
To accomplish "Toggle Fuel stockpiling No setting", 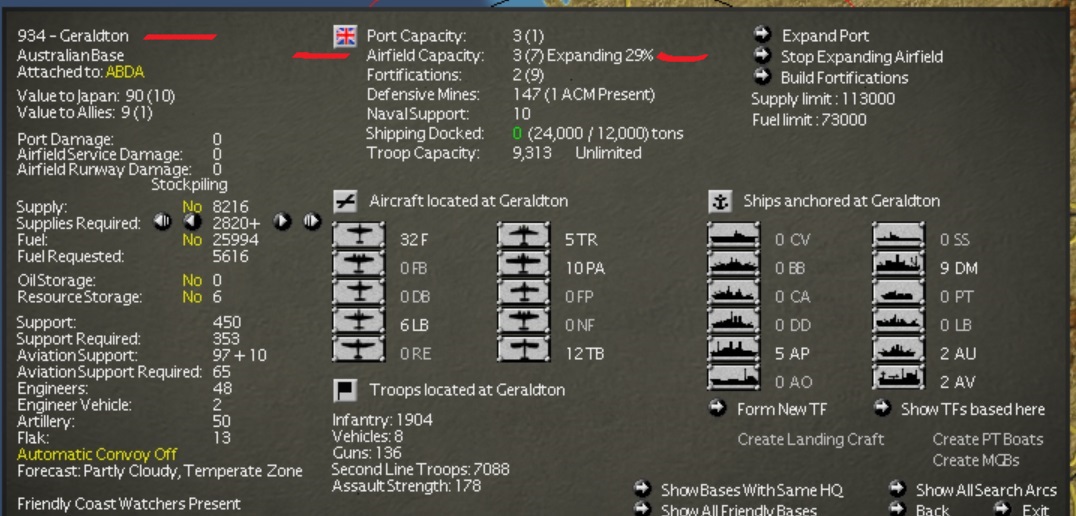I will click(192, 239).
